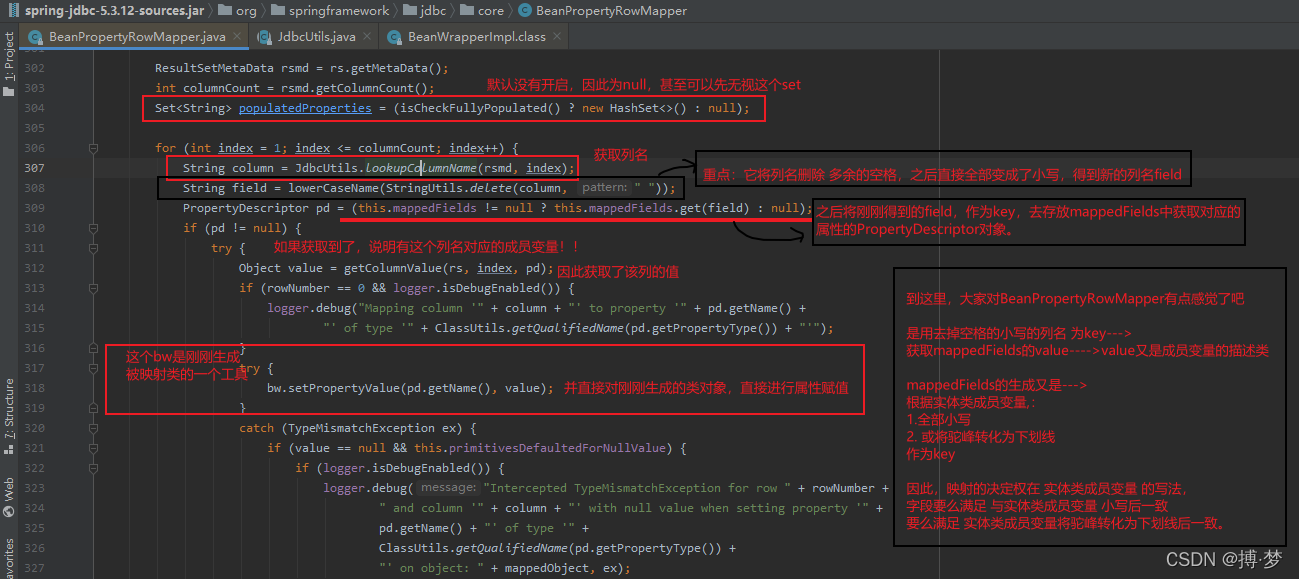
Task: Switch to BeanWrapperImpl.class editor tab
Action: click(x=478, y=37)
